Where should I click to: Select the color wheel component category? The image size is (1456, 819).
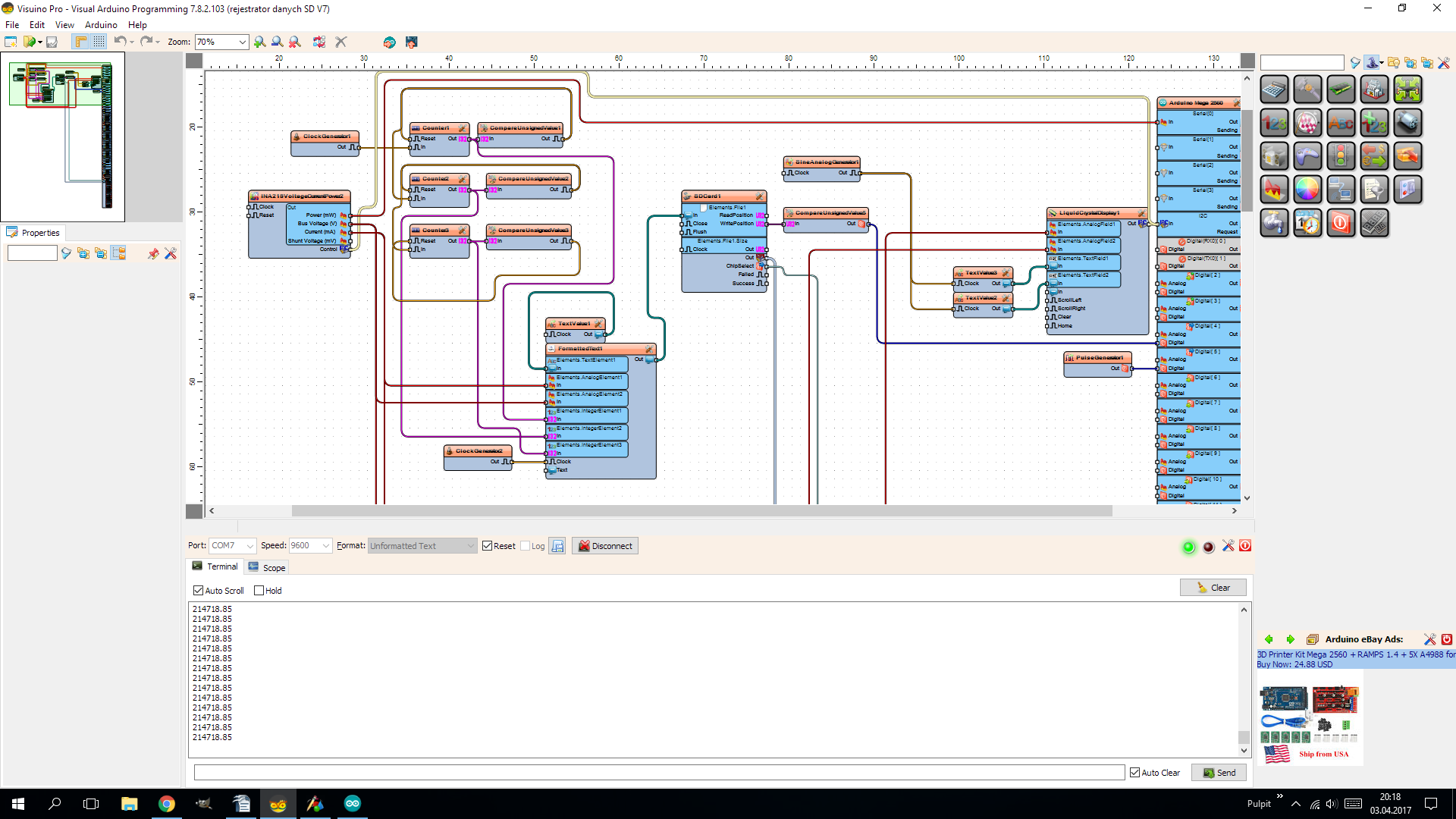click(x=1307, y=190)
